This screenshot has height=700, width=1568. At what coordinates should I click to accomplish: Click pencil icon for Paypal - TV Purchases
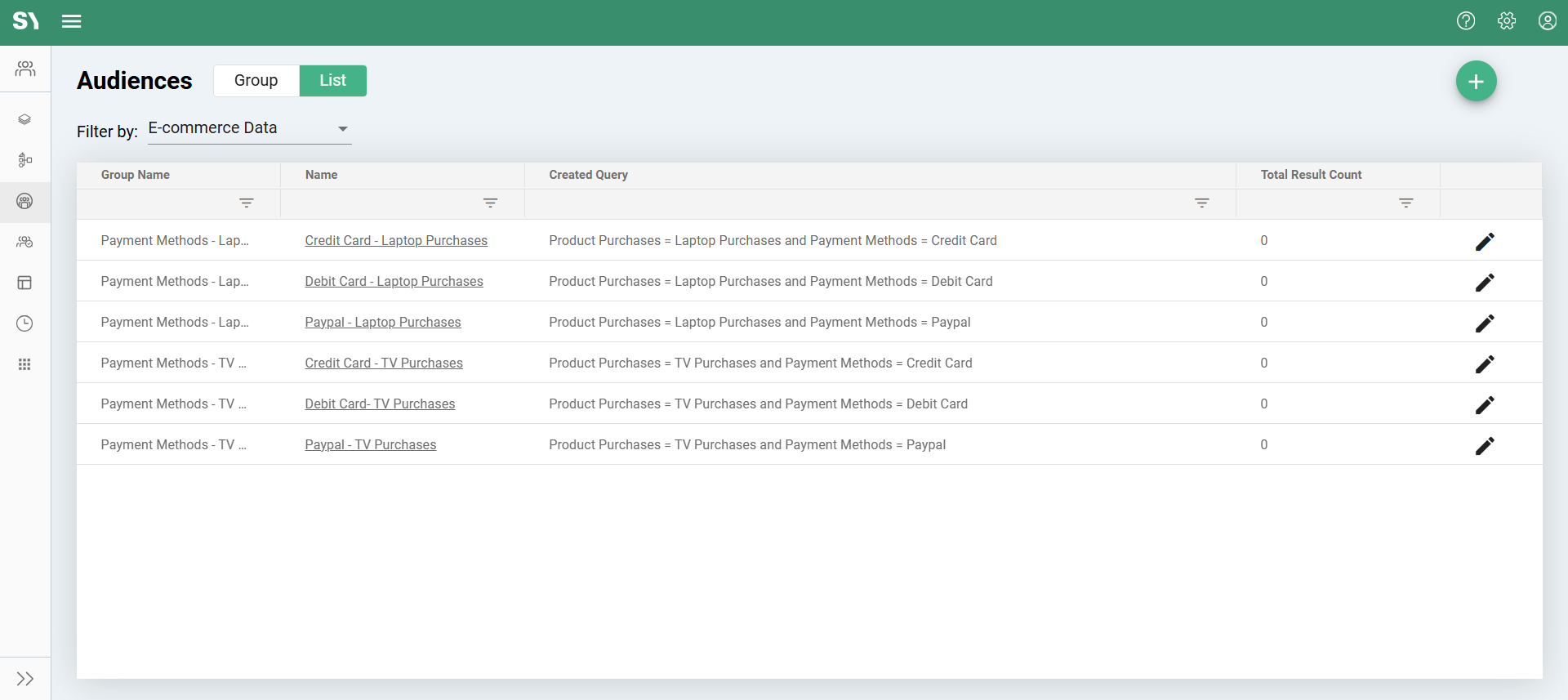[1485, 445]
